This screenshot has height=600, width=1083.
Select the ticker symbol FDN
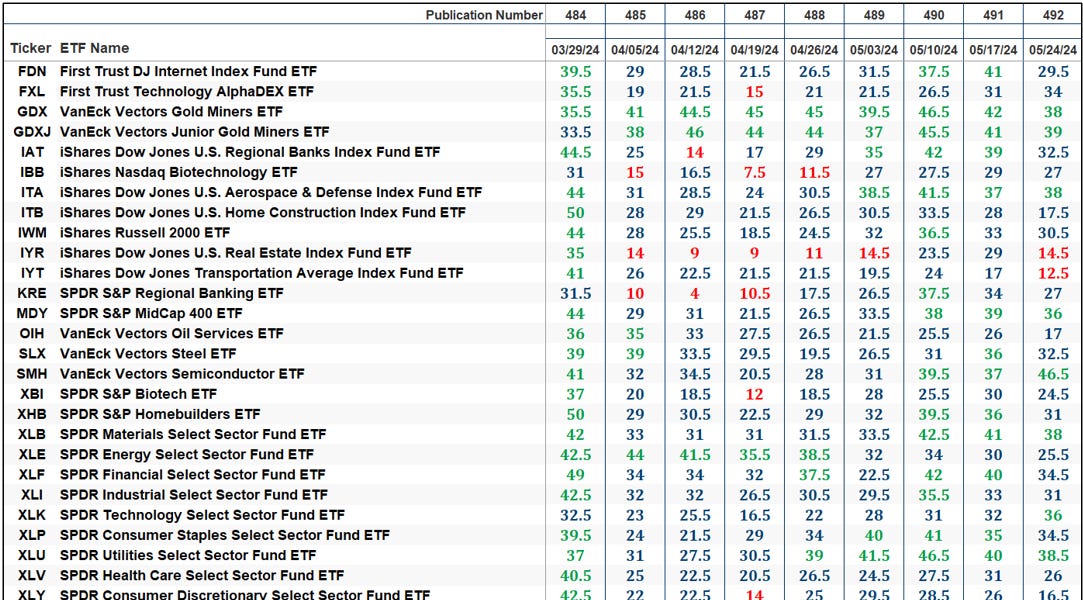[x=30, y=71]
